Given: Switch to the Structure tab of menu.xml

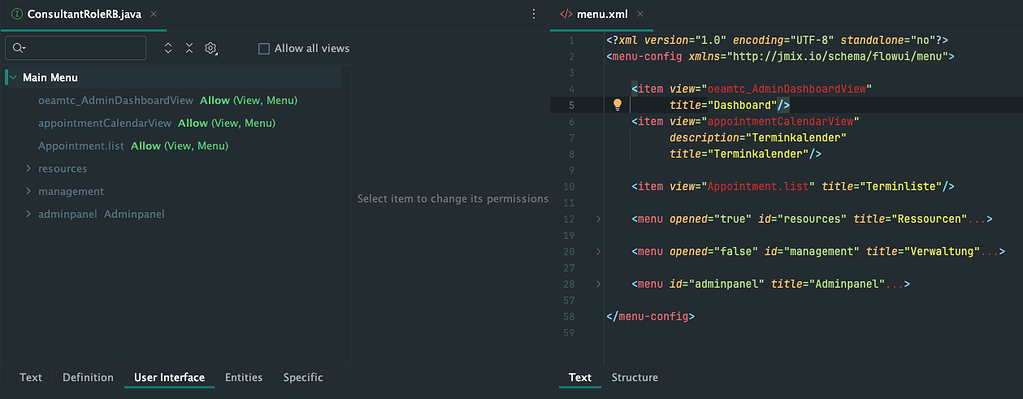Looking at the screenshot, I should point(635,377).
